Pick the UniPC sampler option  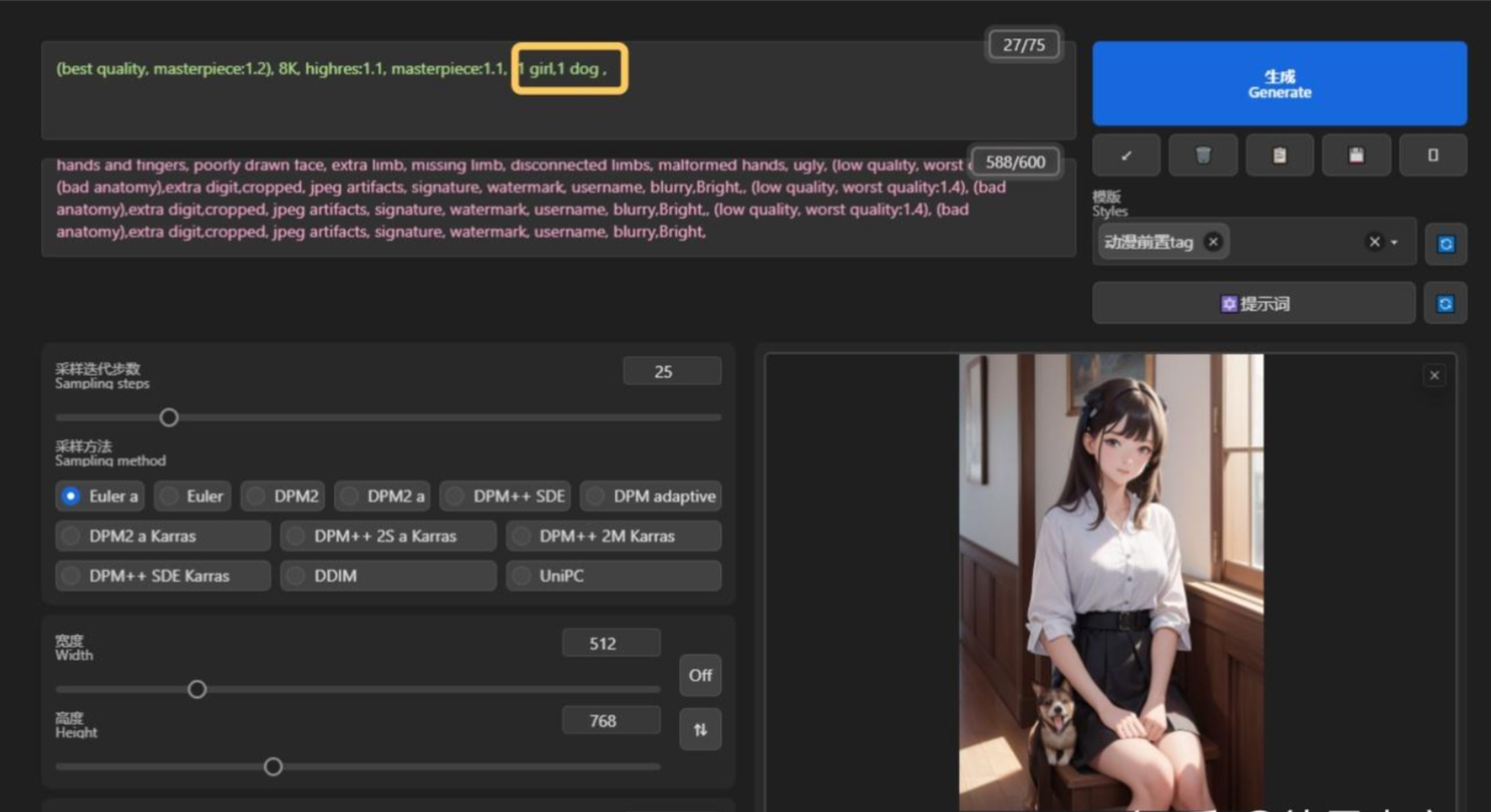(612, 576)
